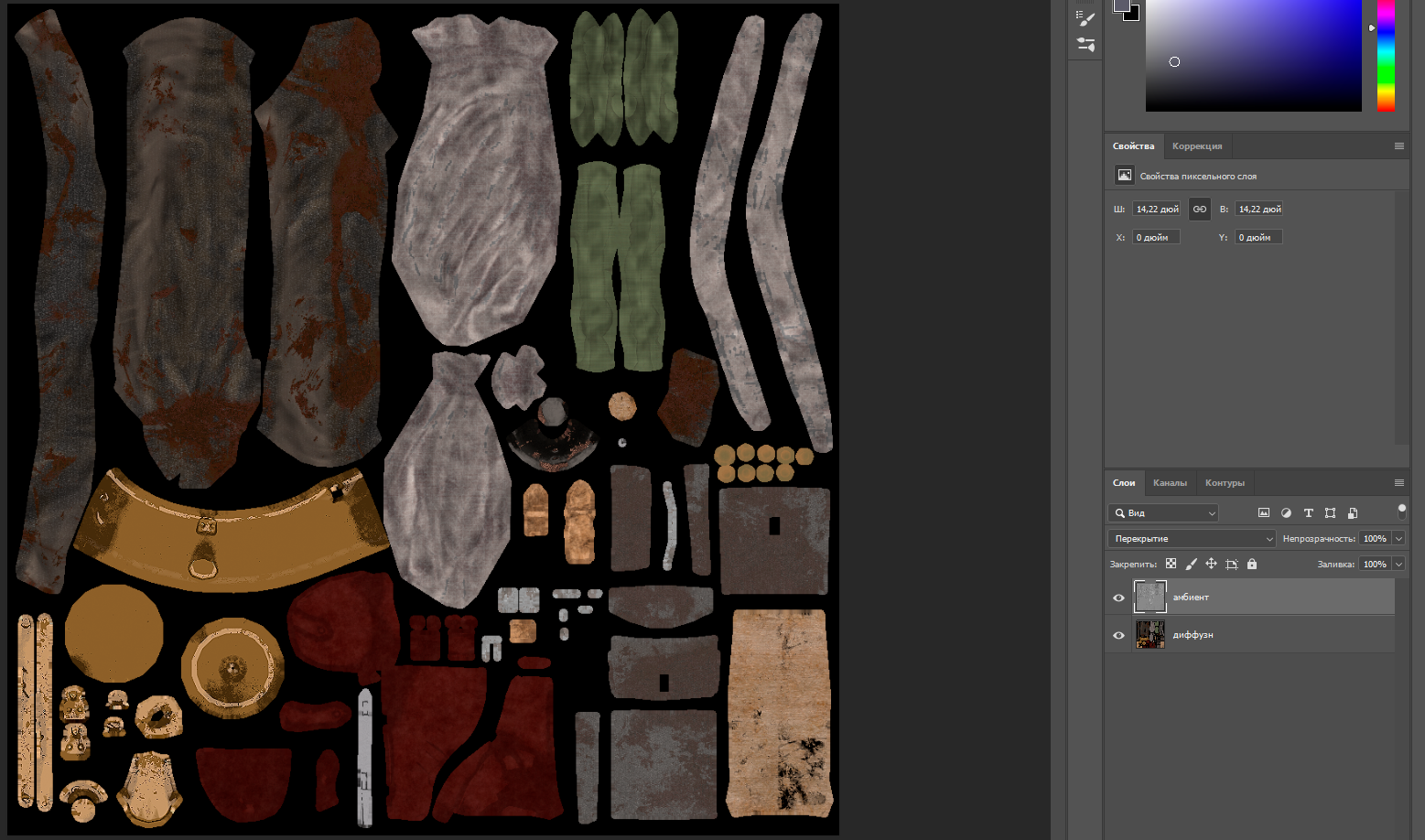Click the В height input field
1425x840 pixels.
(1258, 210)
